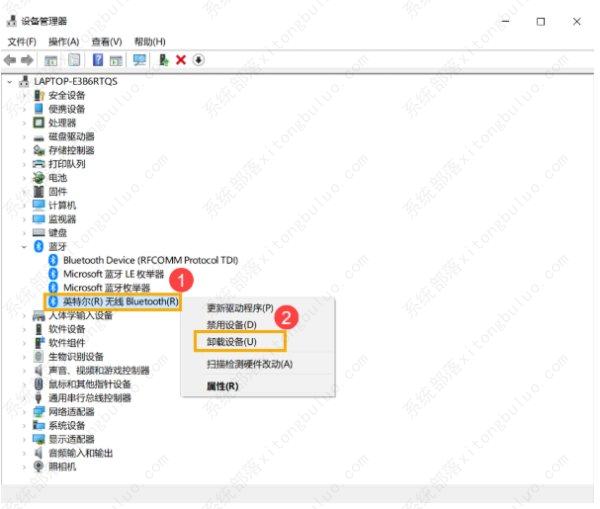
Task: Expand the 显示适配器 category
Action: (24, 439)
